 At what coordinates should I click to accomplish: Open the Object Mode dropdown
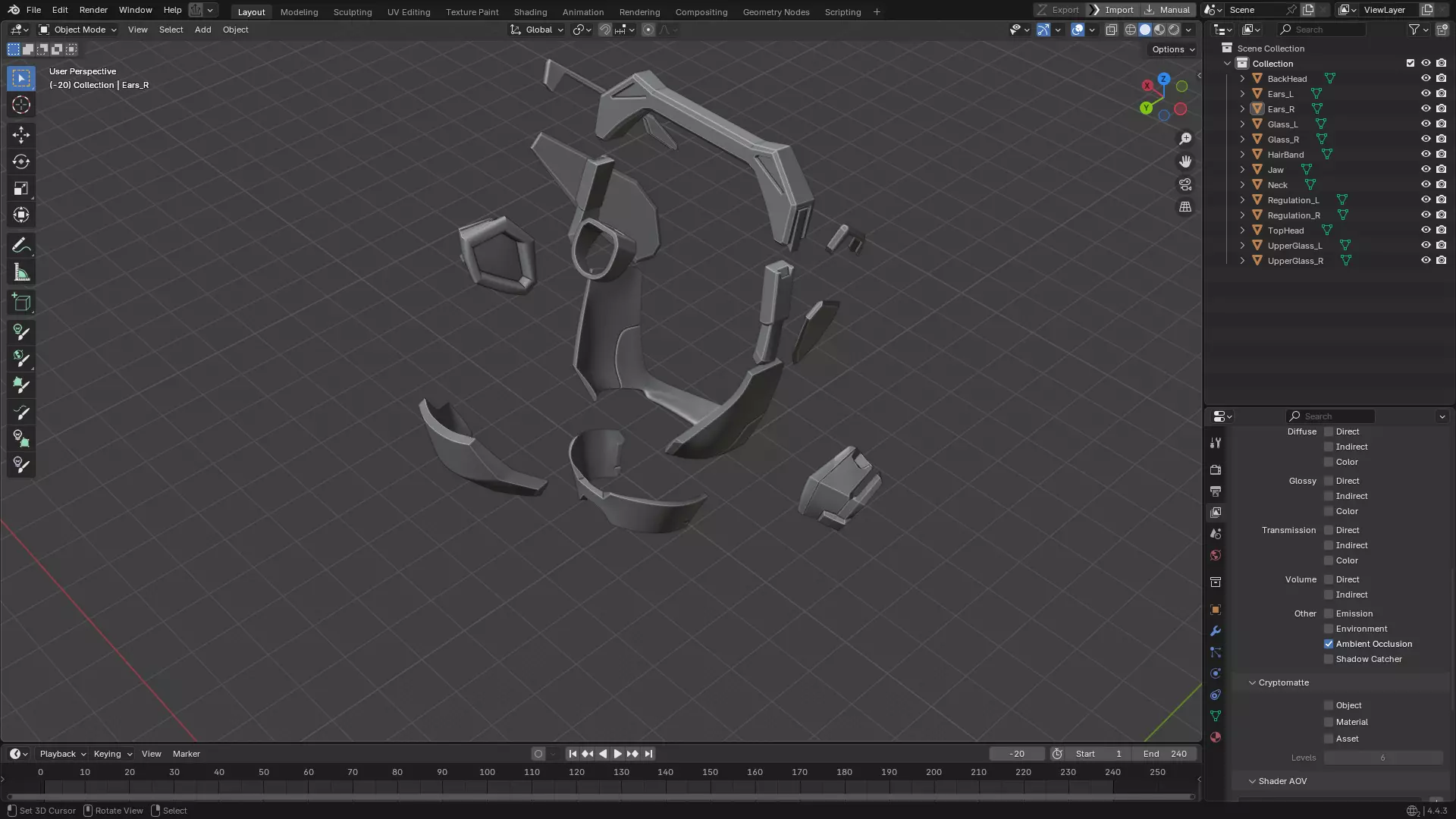click(x=78, y=30)
